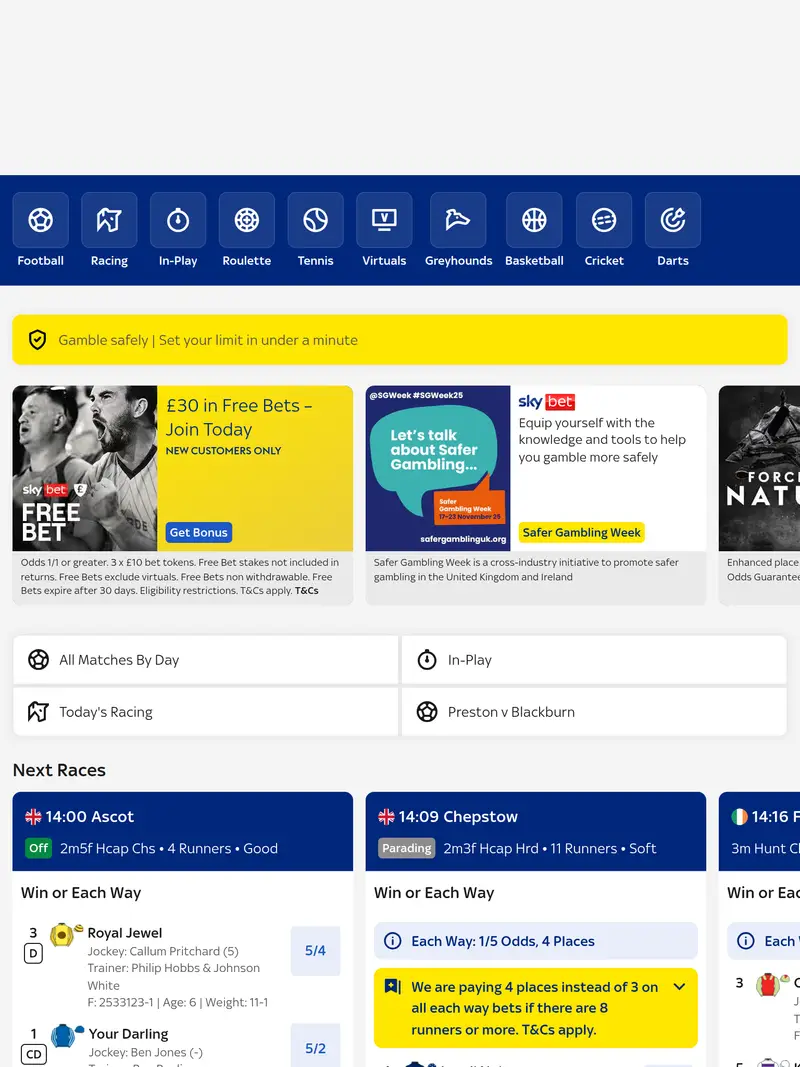This screenshot has width=800, height=1067.
Task: Click the shield icon on gamble safely banner
Action: click(x=37, y=340)
